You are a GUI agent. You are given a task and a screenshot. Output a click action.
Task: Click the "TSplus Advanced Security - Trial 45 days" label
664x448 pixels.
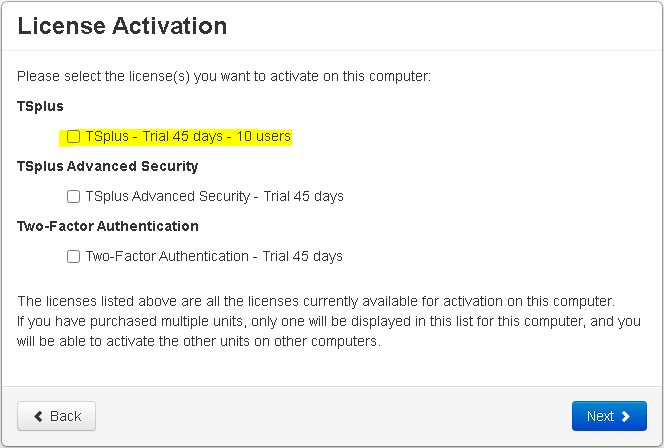pyautogui.click(x=214, y=196)
